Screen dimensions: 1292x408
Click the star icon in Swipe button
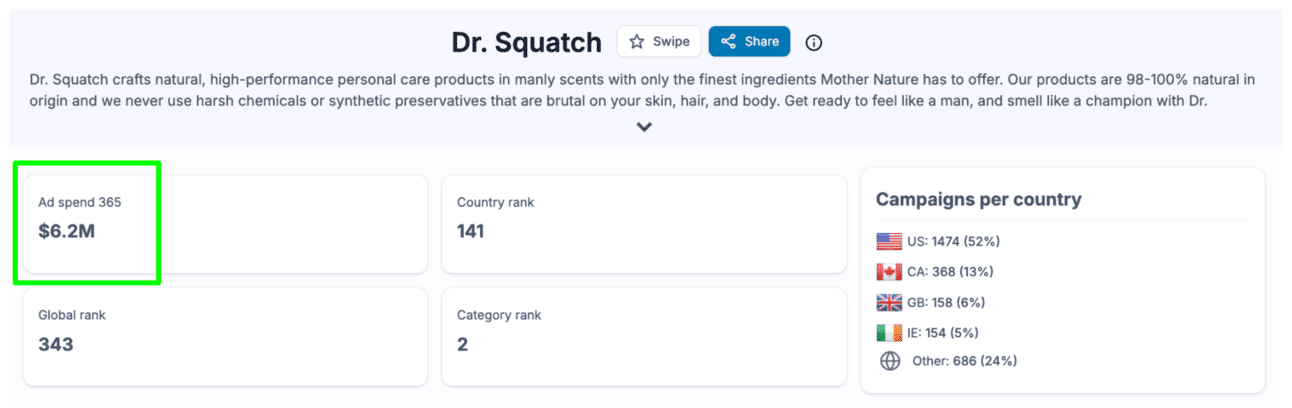637,42
